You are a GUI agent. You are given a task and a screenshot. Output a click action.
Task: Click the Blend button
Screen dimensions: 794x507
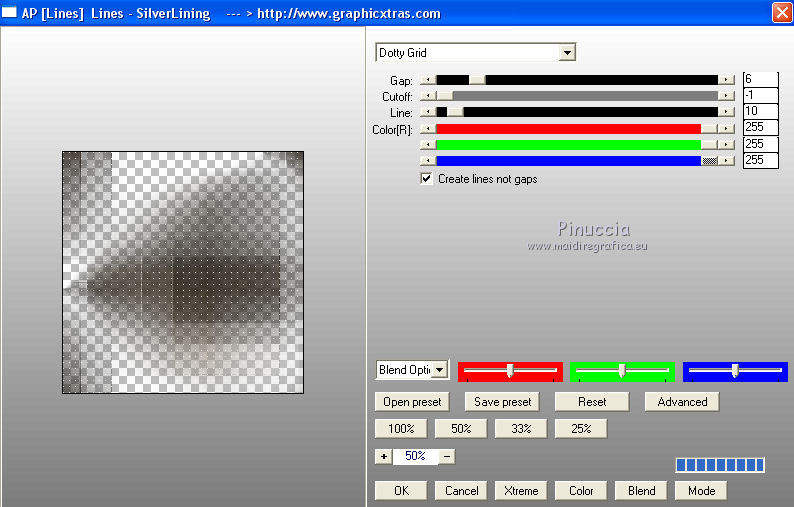(x=641, y=491)
